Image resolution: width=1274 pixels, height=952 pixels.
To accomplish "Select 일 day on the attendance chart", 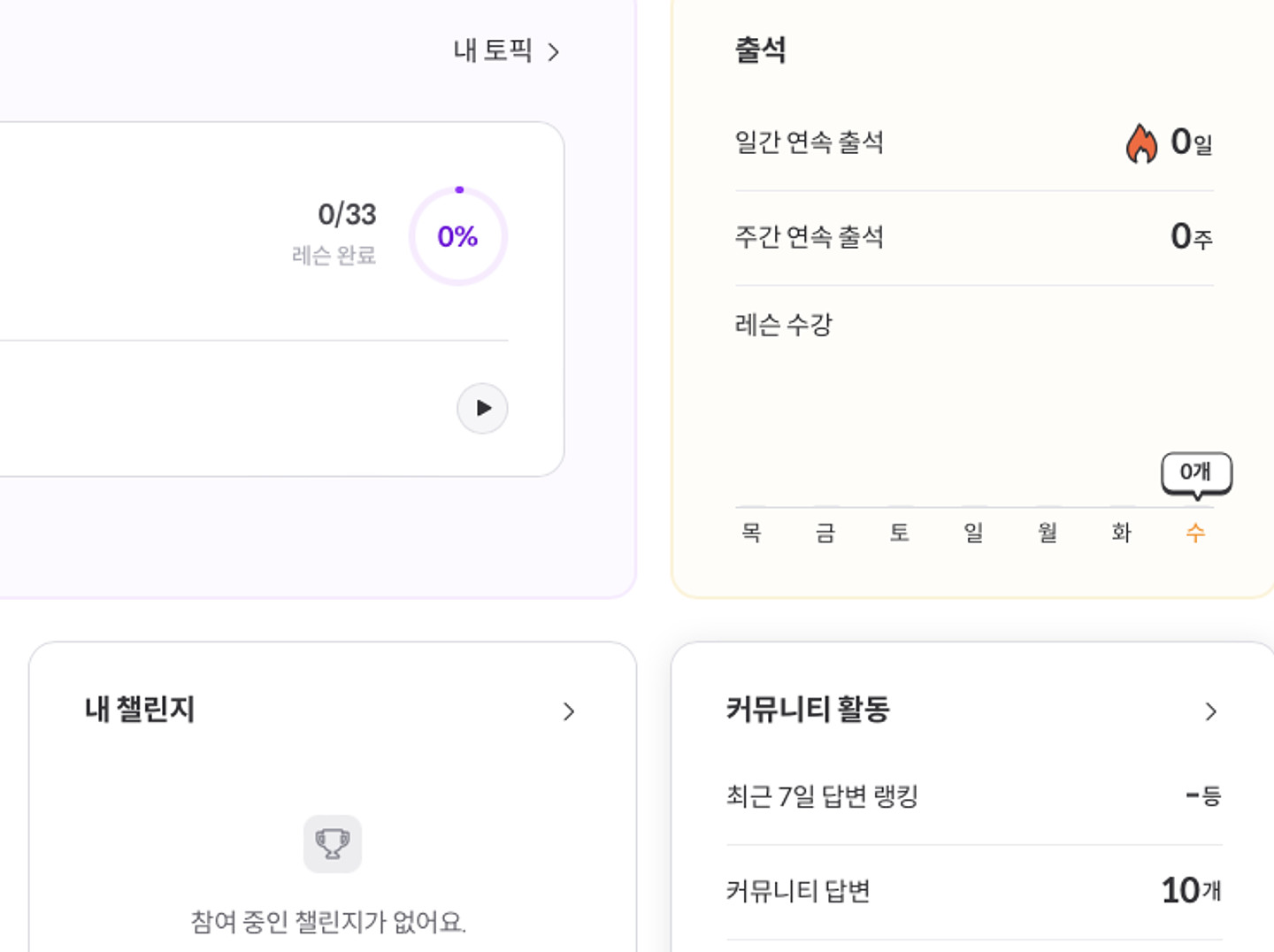I will (x=973, y=532).
